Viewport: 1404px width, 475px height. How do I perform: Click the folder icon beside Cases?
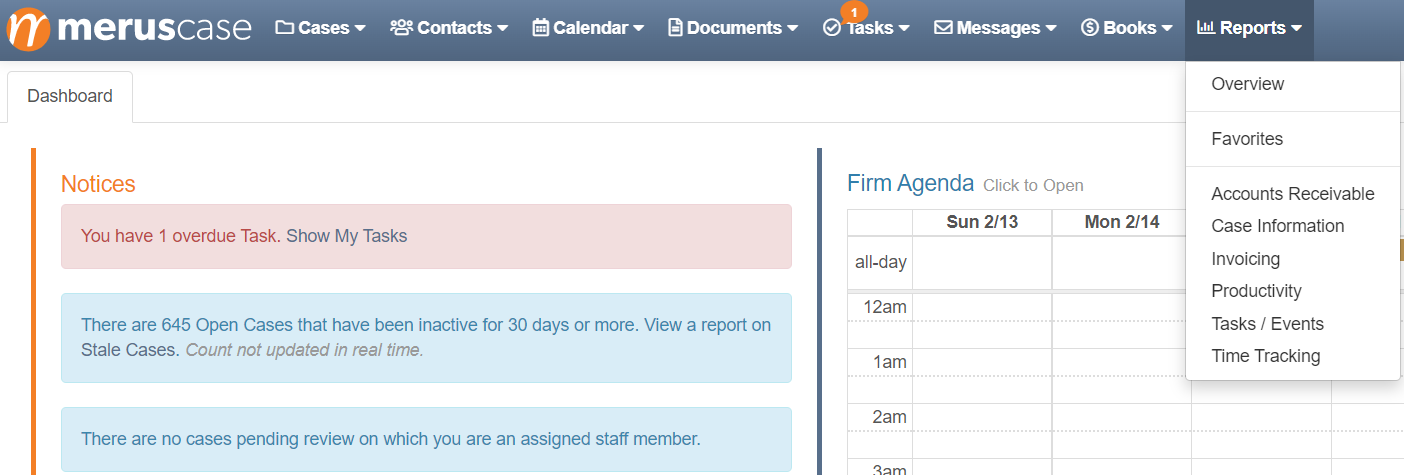(284, 28)
